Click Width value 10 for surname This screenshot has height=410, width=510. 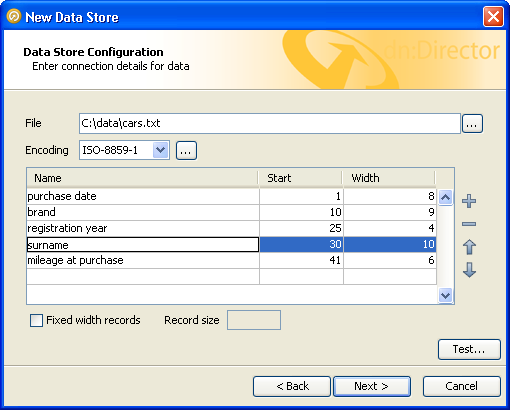click(390, 244)
